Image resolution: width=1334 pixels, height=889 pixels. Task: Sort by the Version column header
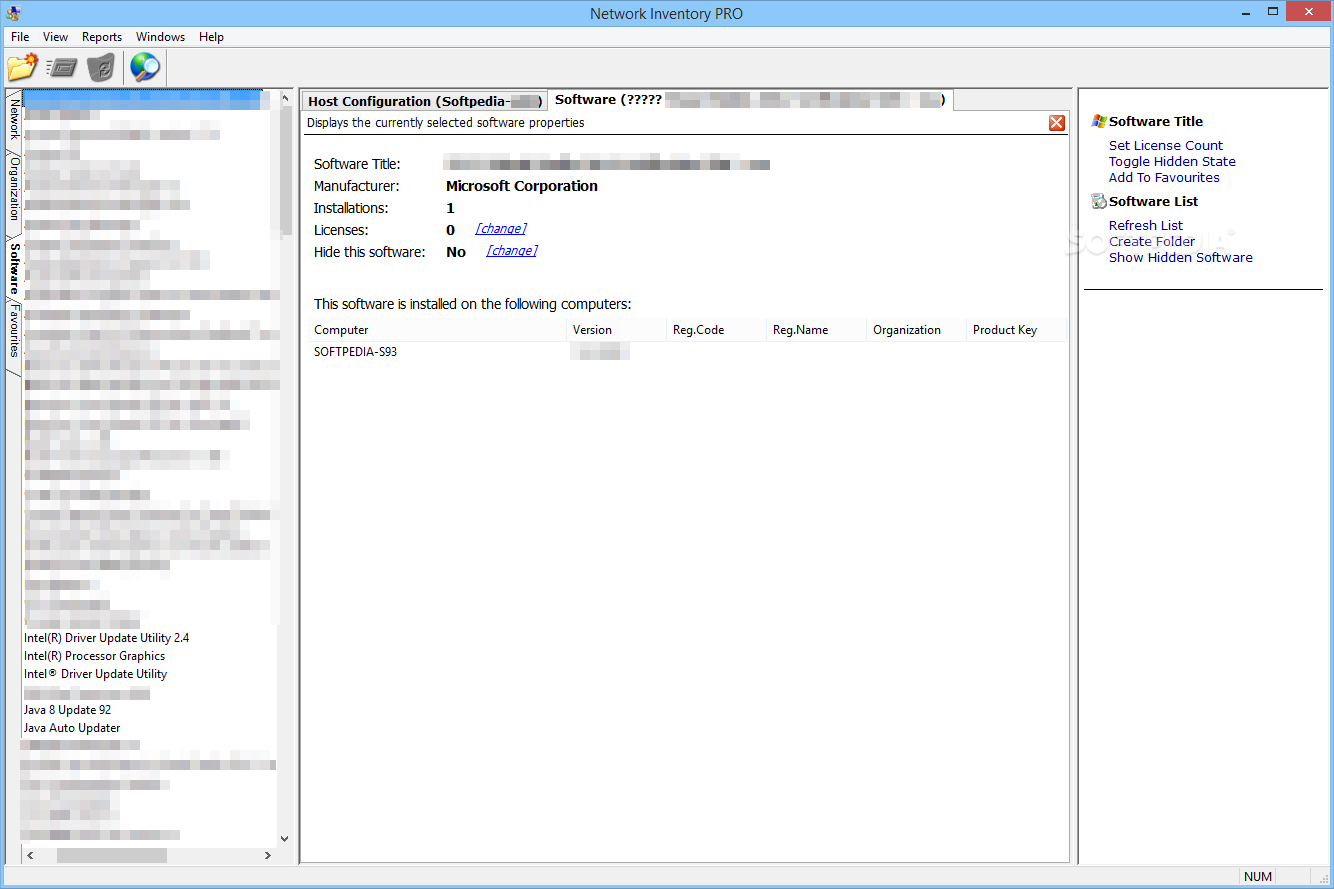616,330
